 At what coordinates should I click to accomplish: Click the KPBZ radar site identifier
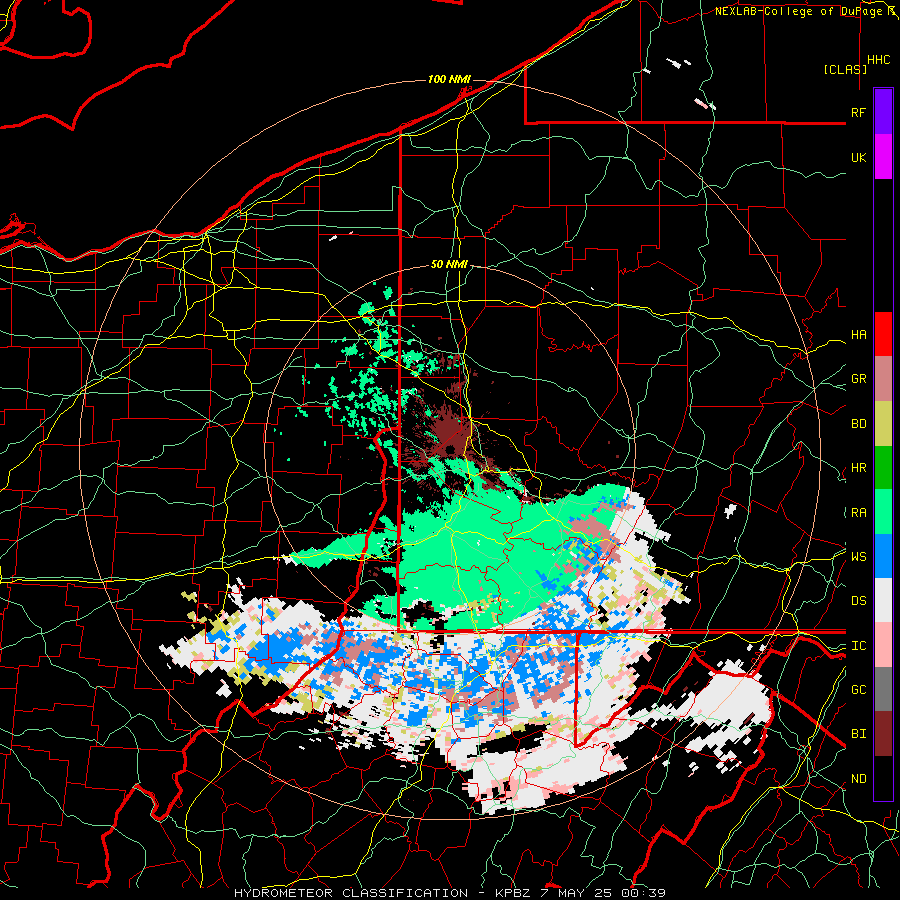coord(513,893)
